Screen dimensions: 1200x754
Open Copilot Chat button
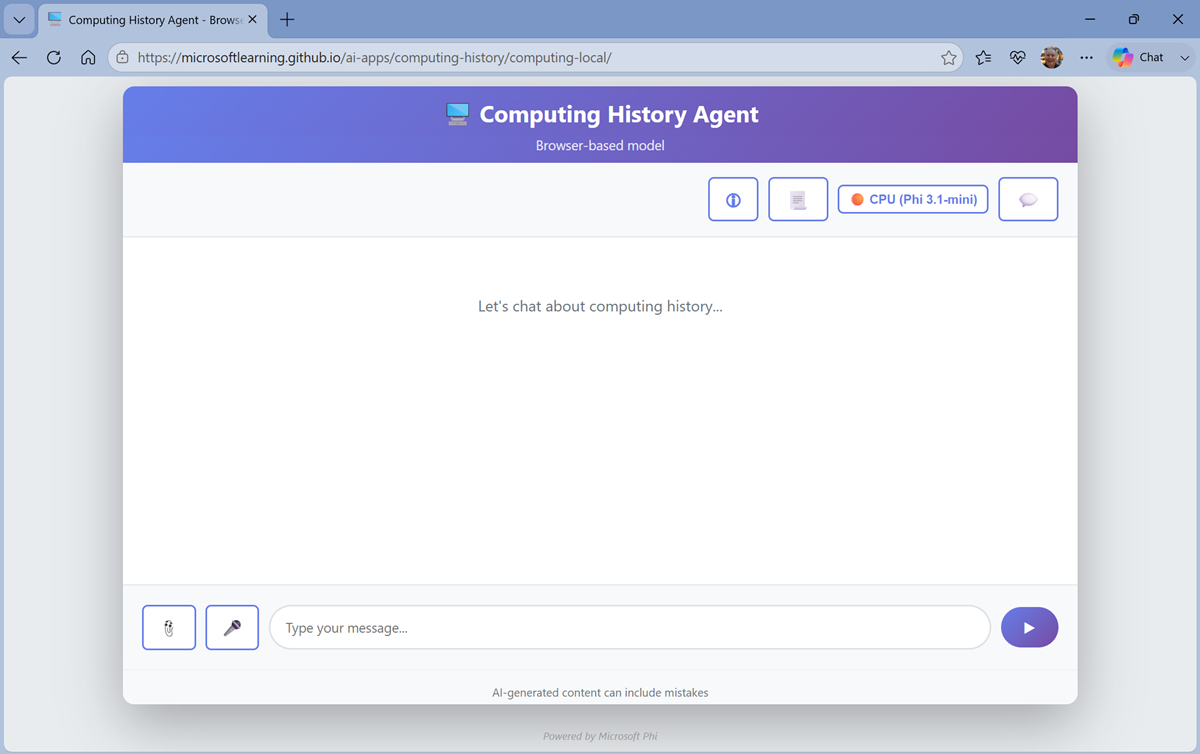1138,58
